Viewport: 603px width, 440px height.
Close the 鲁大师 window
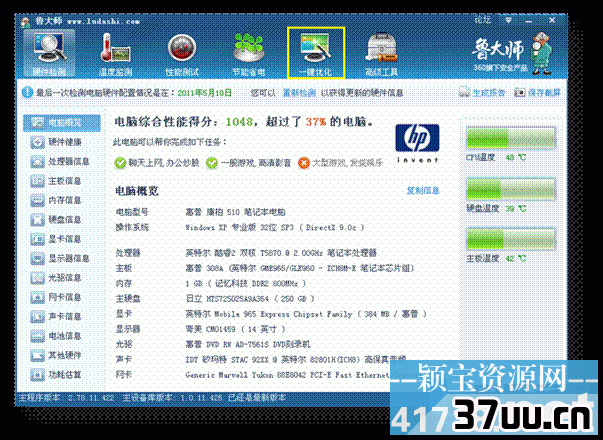click(x=552, y=20)
